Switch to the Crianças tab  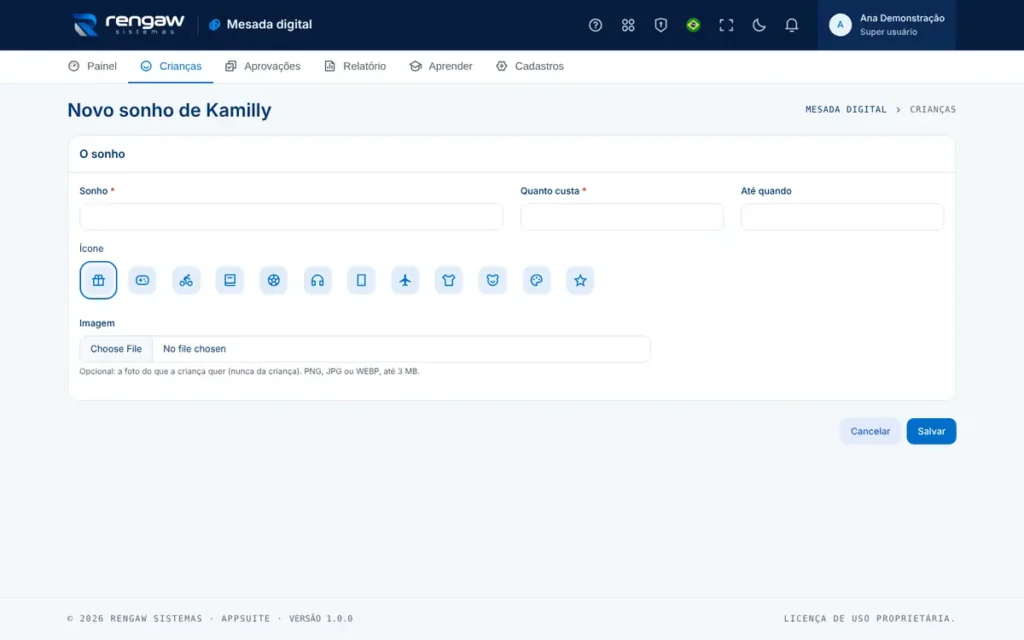[x=170, y=66]
